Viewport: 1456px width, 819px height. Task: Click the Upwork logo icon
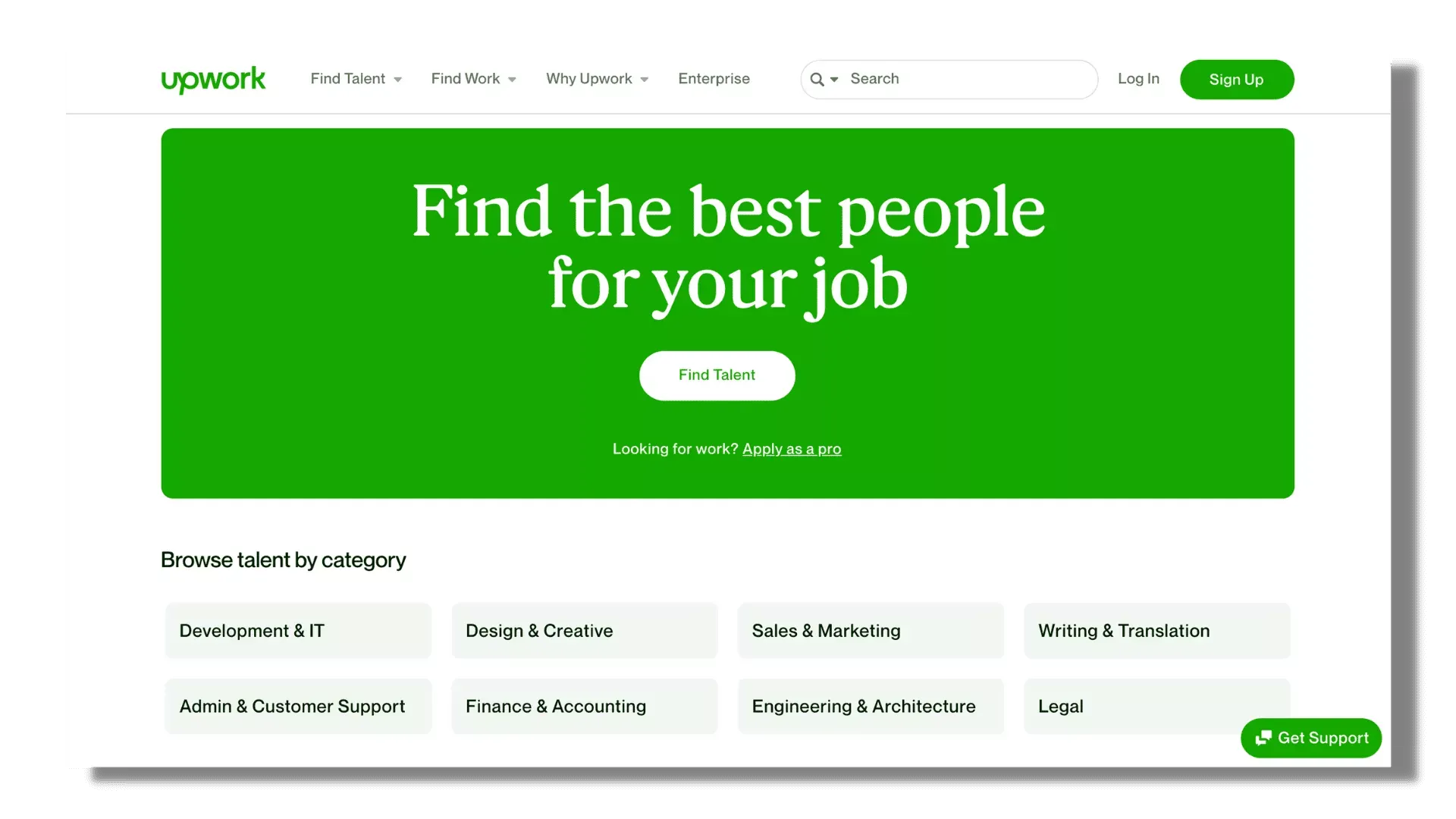click(213, 80)
